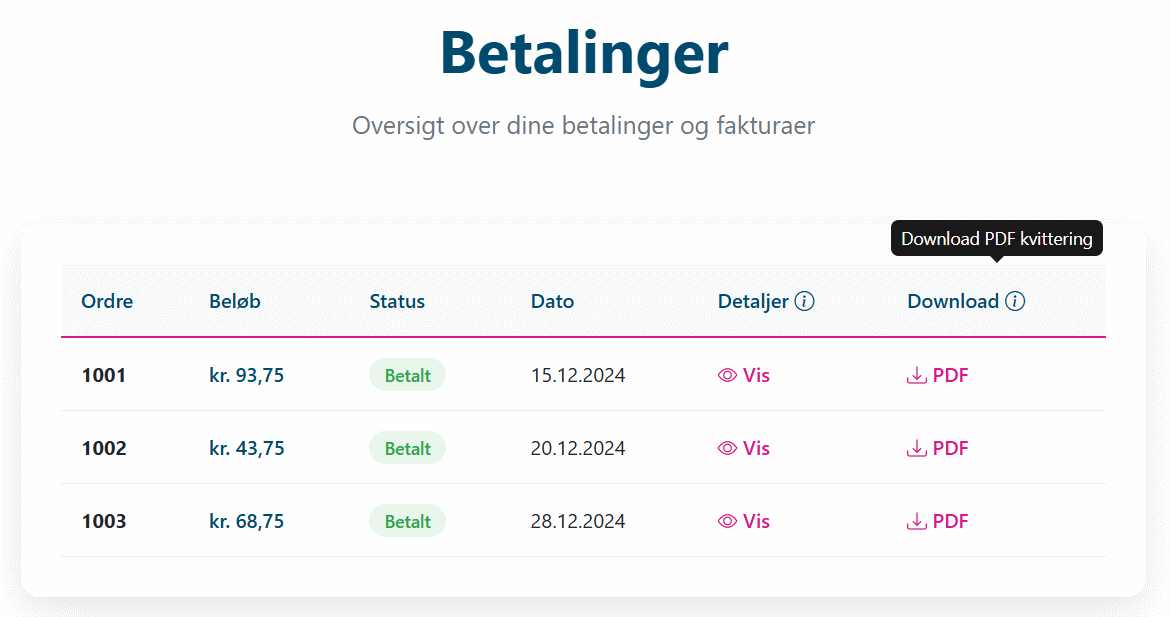Open Vis details link for 20.12.2024 payment
Image resolution: width=1171 pixels, height=617 pixels.
point(744,448)
